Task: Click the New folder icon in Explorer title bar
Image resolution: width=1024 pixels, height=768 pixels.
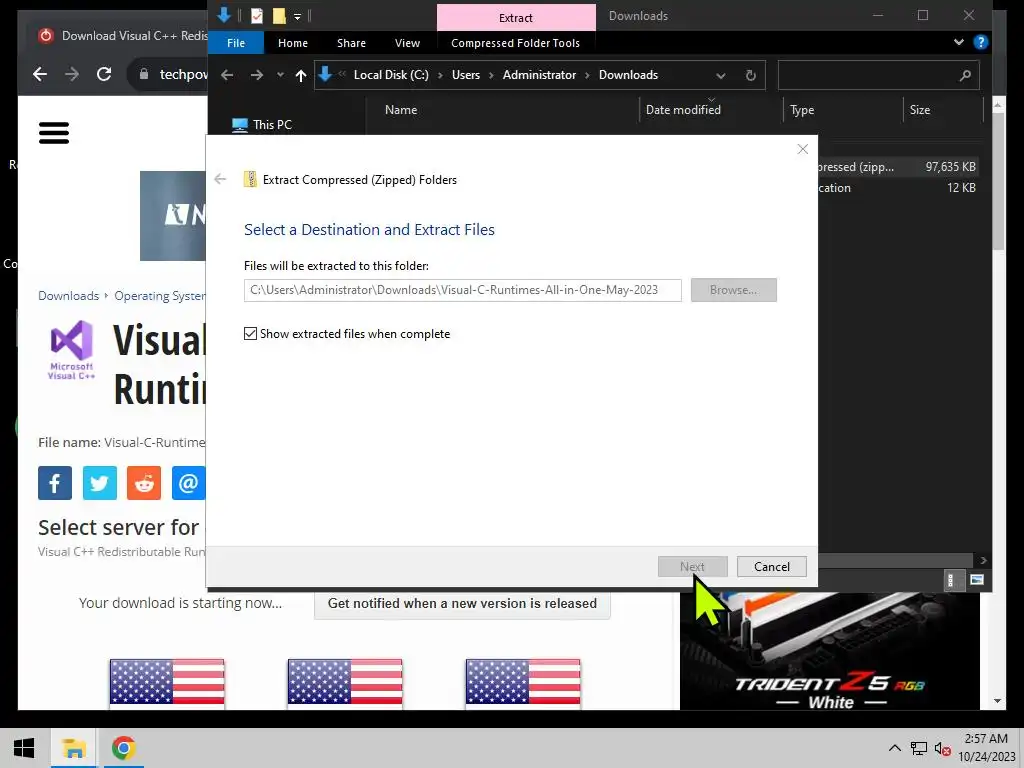Action: pyautogui.click(x=279, y=16)
